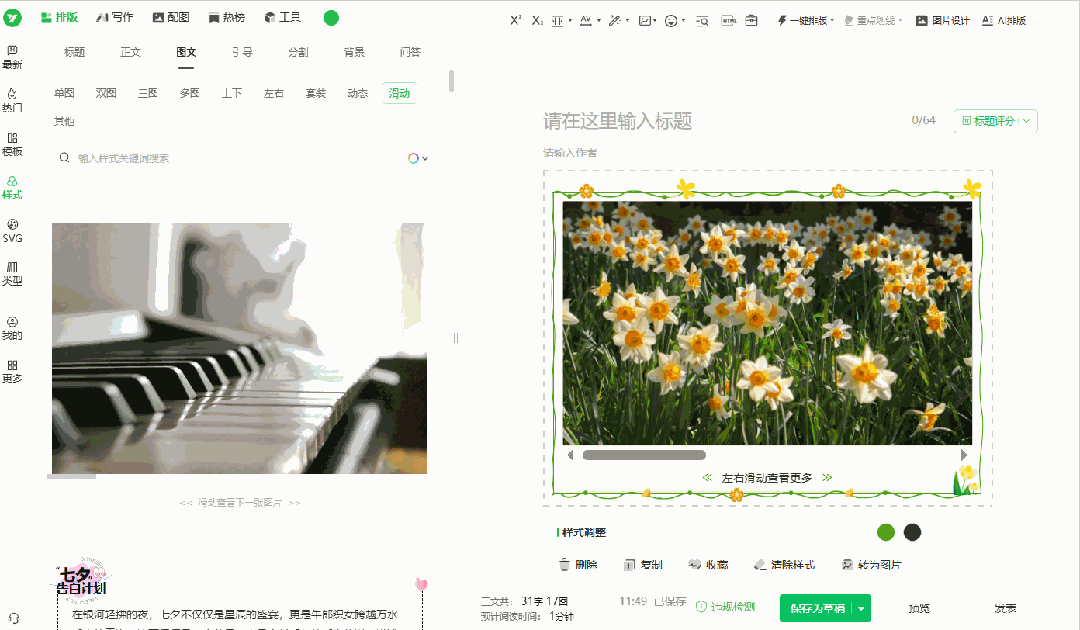This screenshot has height=630, width=1080.
Task: Click the subscript X₂ icon
Action: (x=537, y=20)
